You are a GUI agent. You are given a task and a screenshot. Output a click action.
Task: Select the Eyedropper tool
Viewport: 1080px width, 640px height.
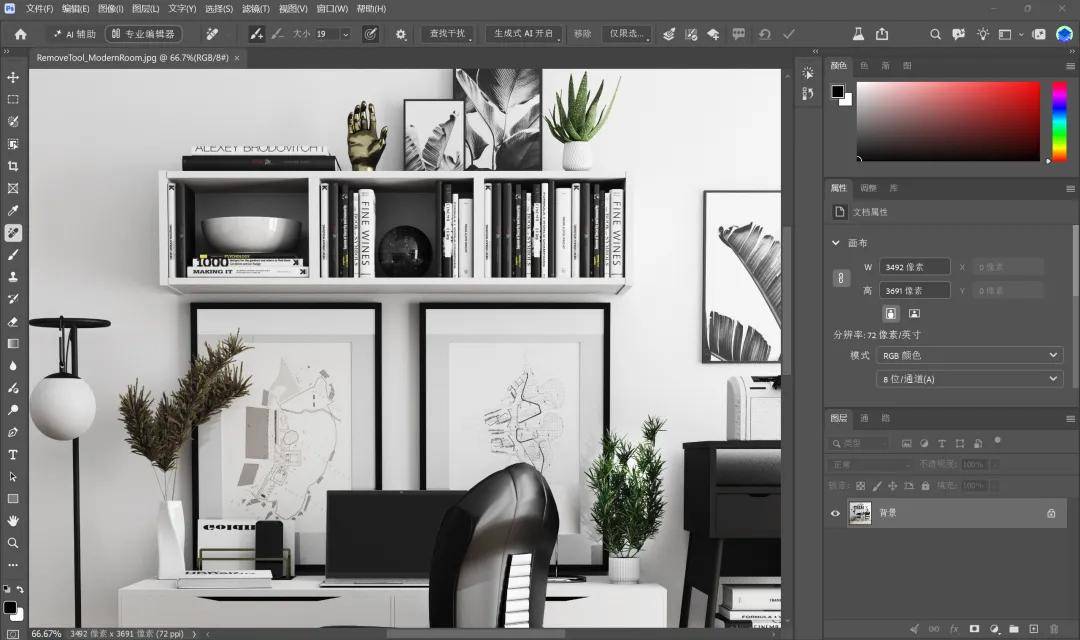click(x=13, y=210)
